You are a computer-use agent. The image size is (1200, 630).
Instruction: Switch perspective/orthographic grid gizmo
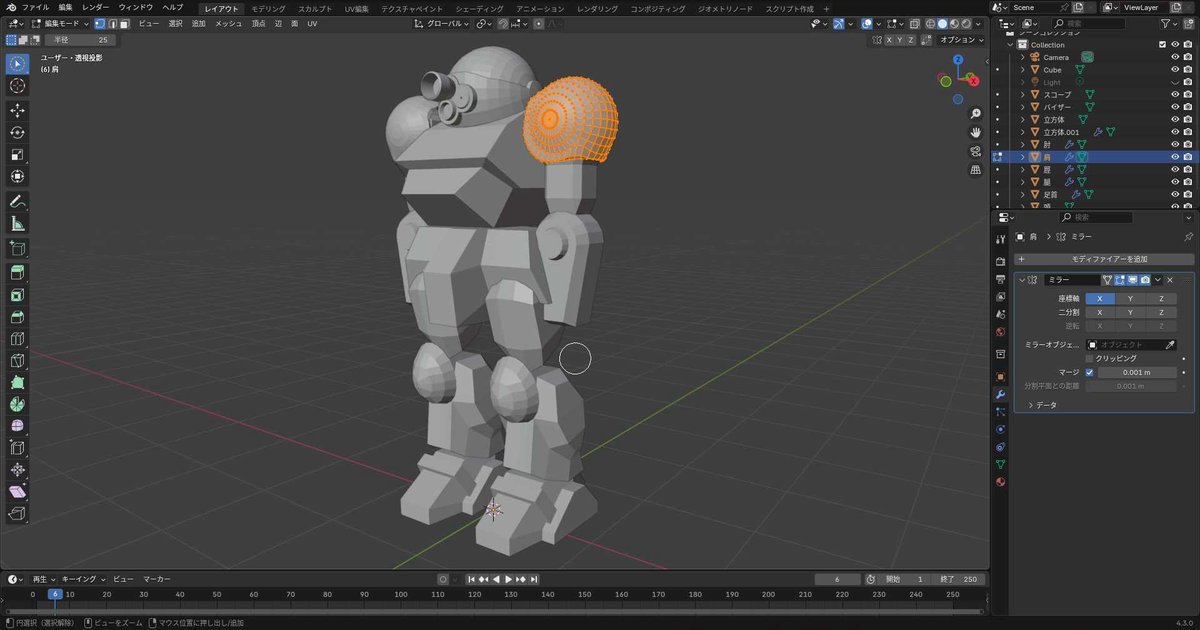click(976, 170)
